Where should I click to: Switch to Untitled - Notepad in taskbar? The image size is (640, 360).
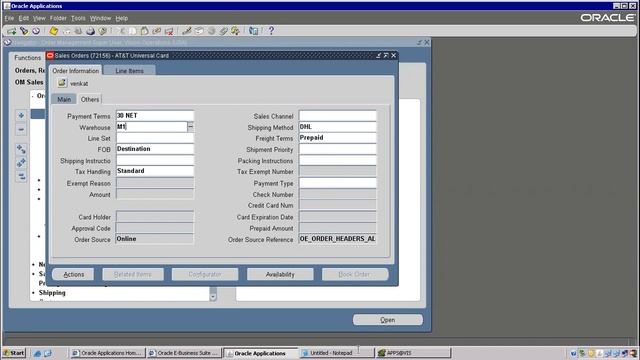click(336, 353)
